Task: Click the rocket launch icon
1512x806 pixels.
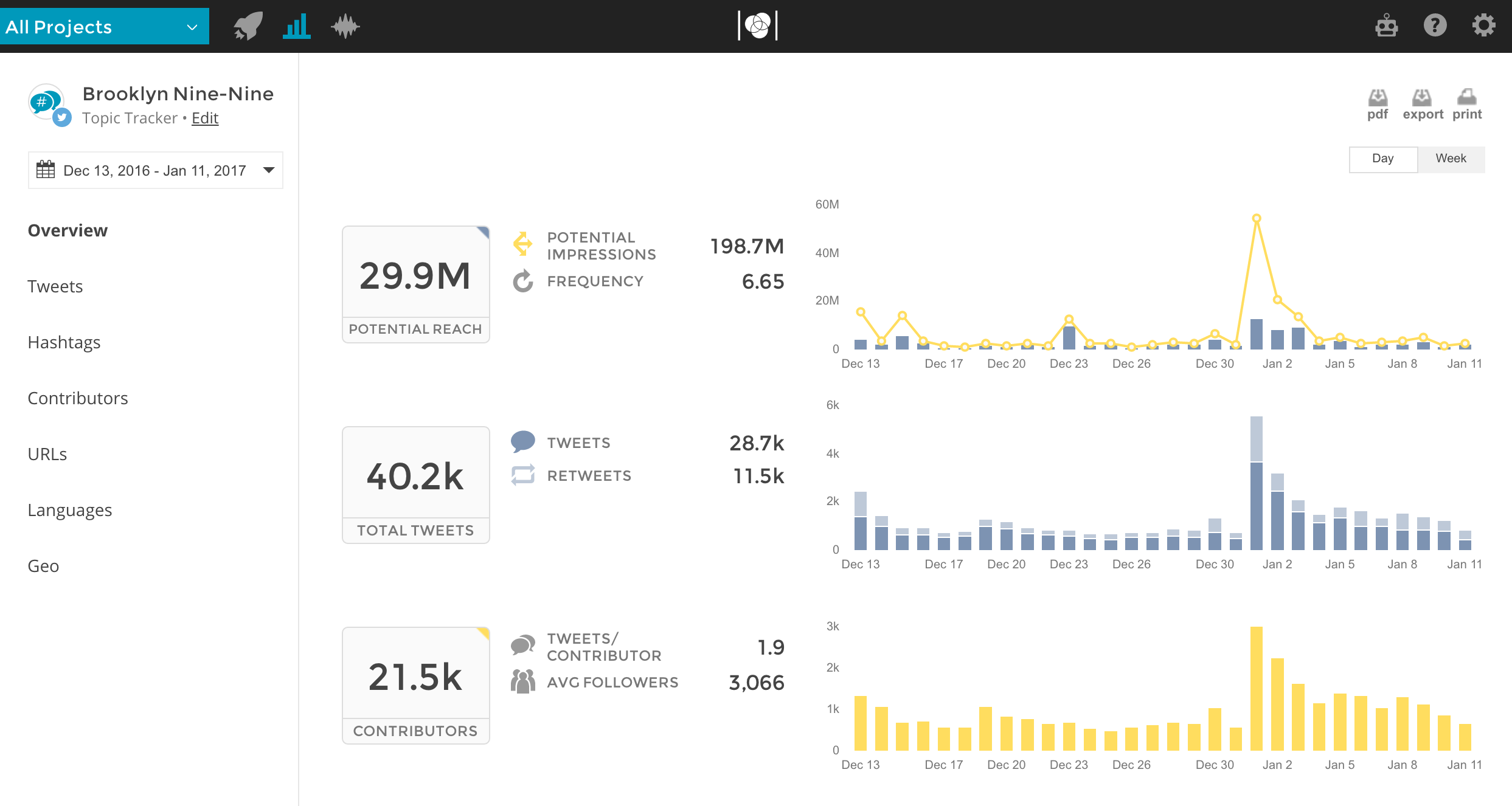Action: click(x=248, y=26)
